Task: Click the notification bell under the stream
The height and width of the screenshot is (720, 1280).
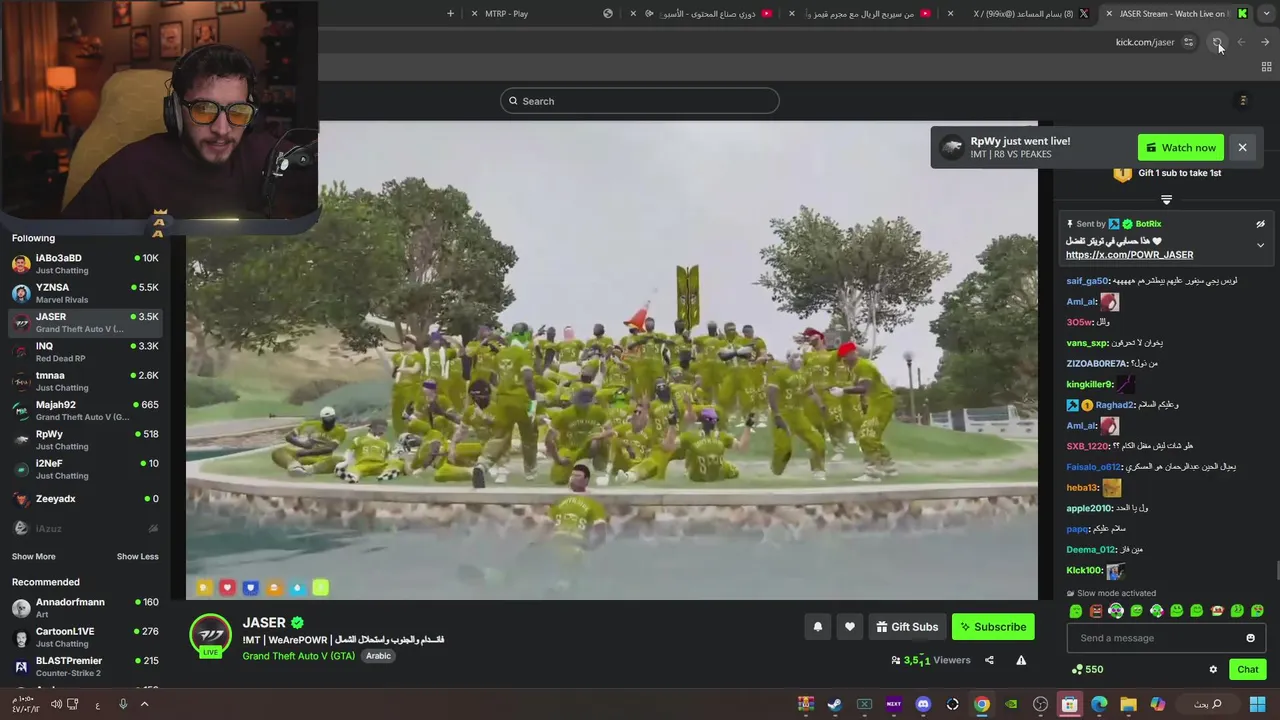Action: click(817, 627)
